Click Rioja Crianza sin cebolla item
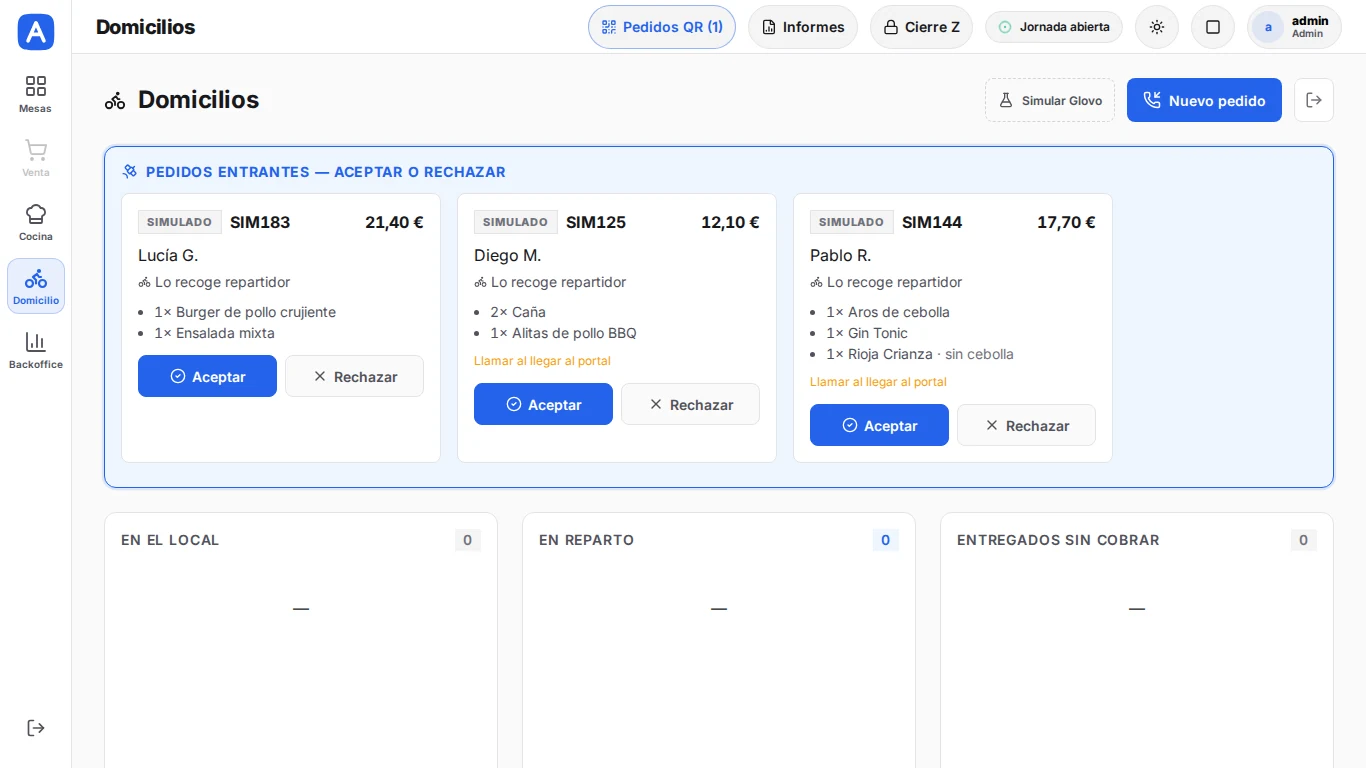The height and width of the screenshot is (768, 1366). (x=920, y=354)
